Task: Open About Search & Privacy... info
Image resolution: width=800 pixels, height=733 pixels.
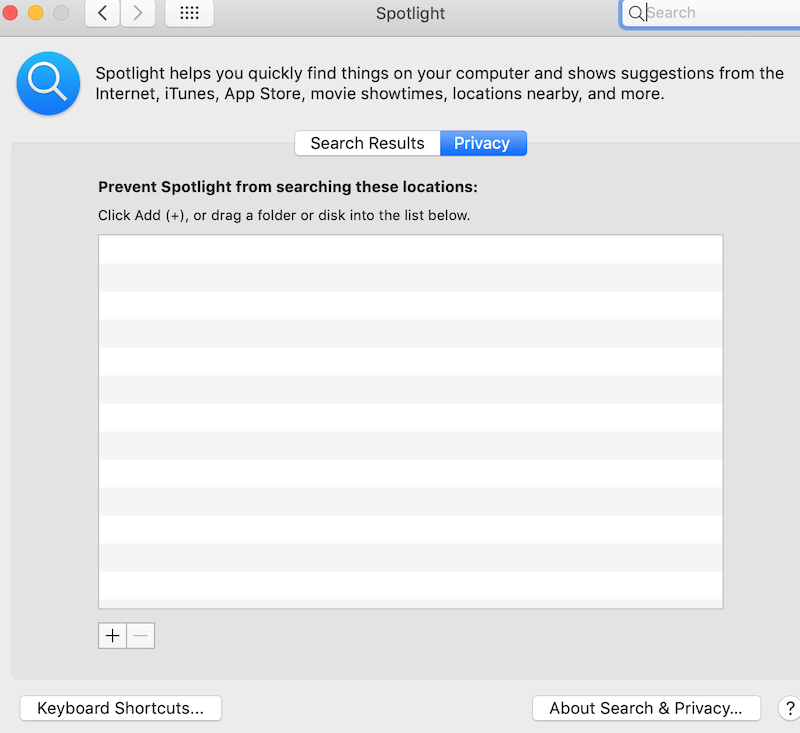Action: (x=646, y=708)
